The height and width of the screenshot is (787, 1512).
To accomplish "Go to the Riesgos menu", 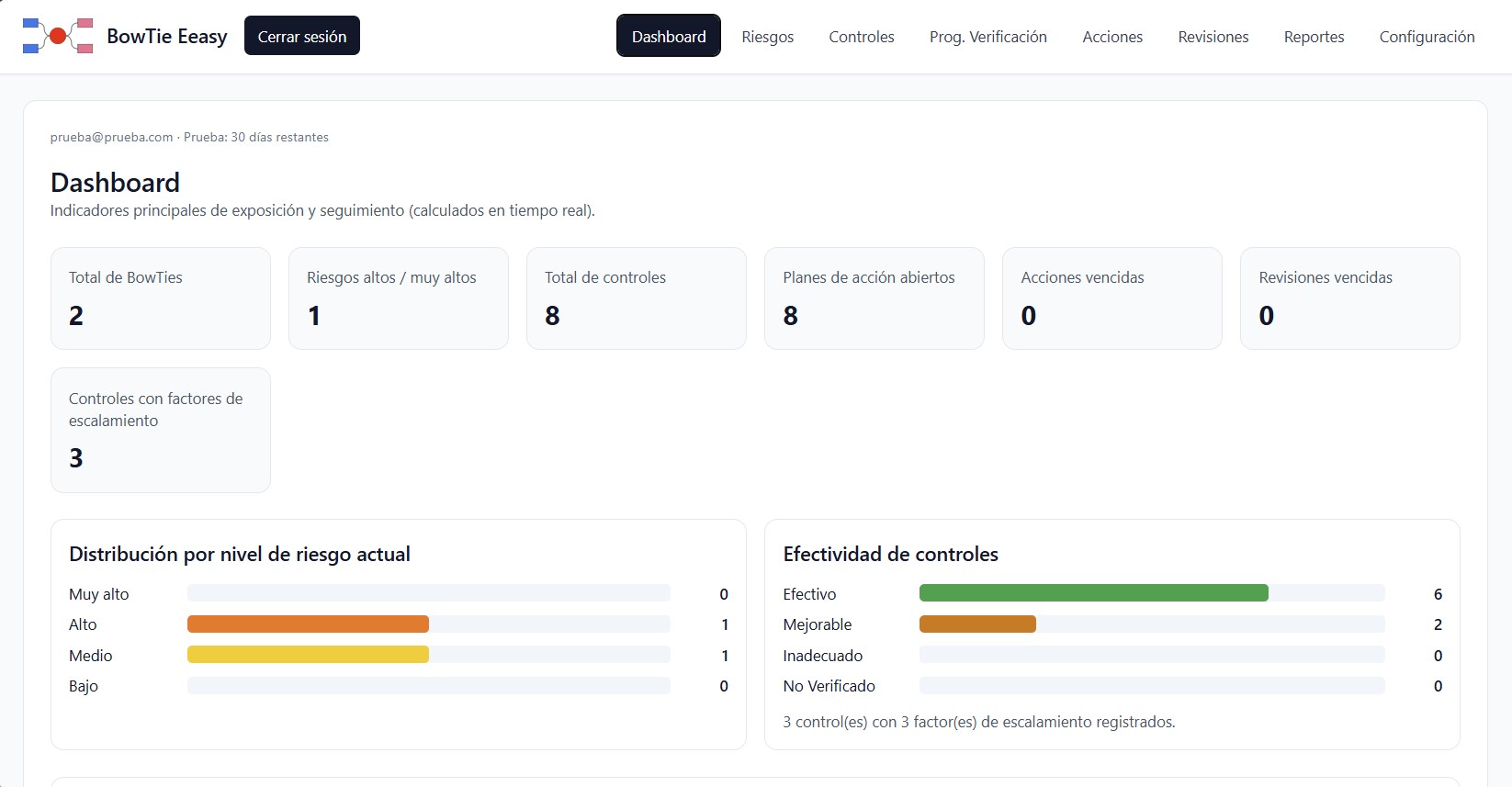I will point(768,37).
